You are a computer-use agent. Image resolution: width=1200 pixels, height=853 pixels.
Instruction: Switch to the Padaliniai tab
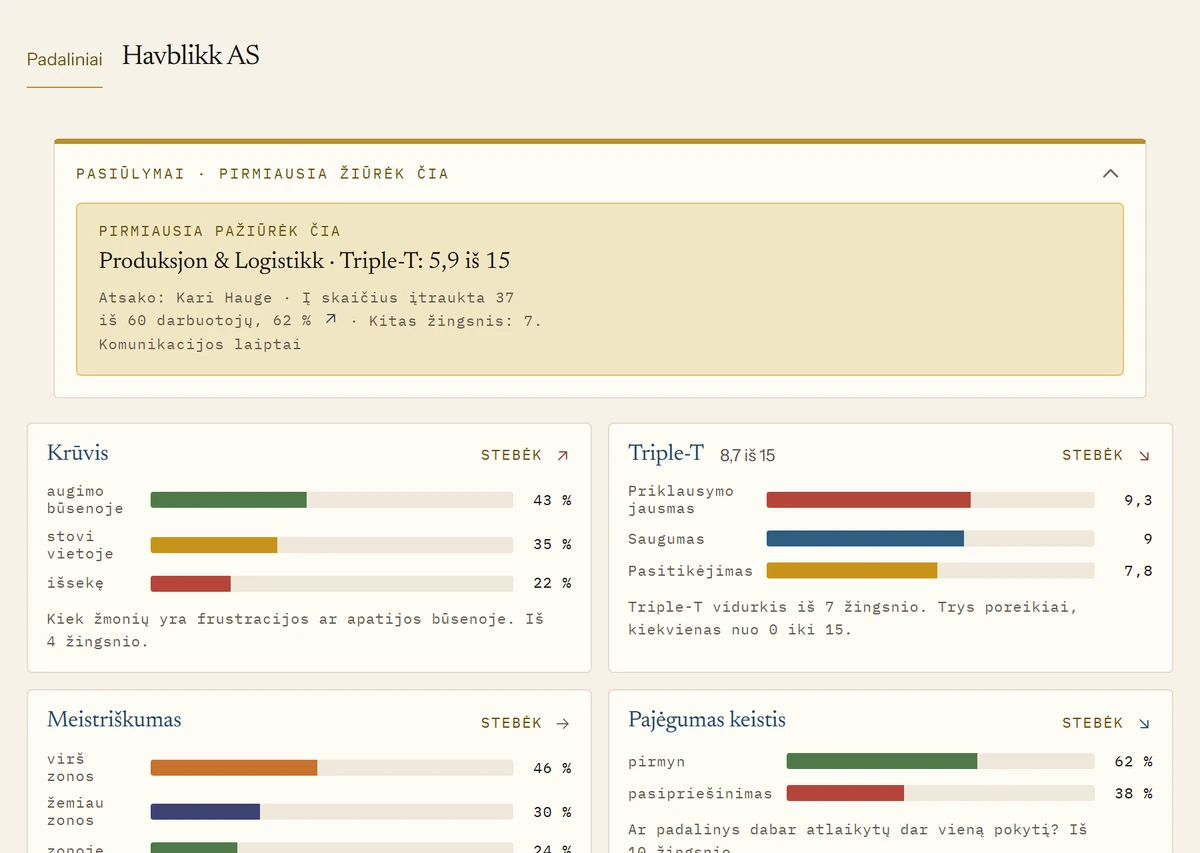pos(64,59)
